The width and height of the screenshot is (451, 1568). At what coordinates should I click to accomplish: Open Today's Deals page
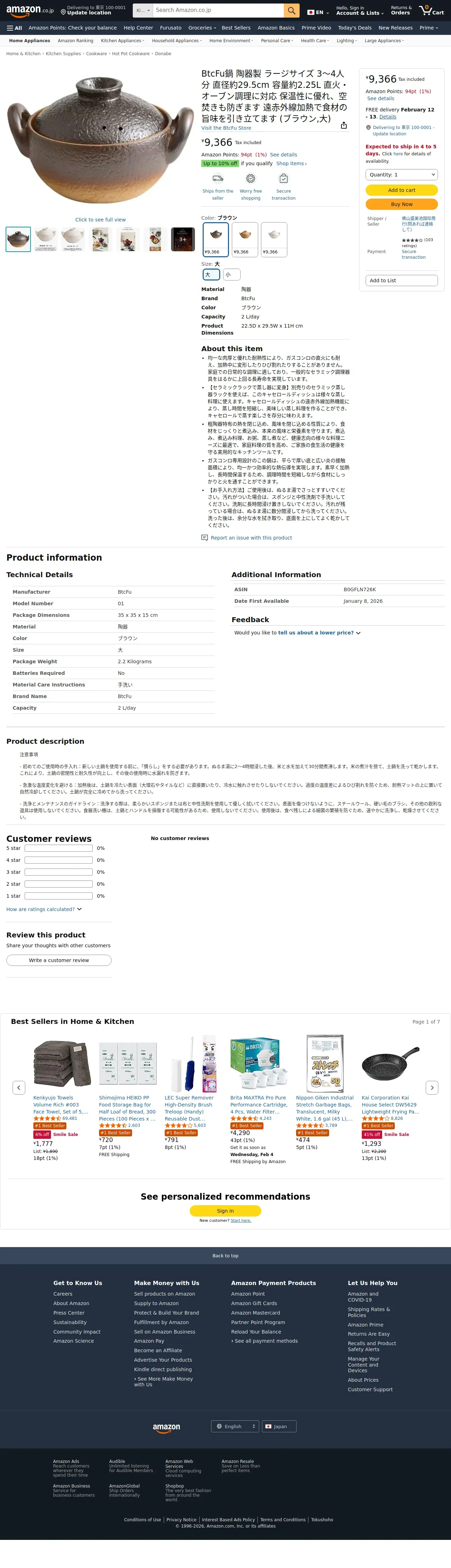coord(355,28)
